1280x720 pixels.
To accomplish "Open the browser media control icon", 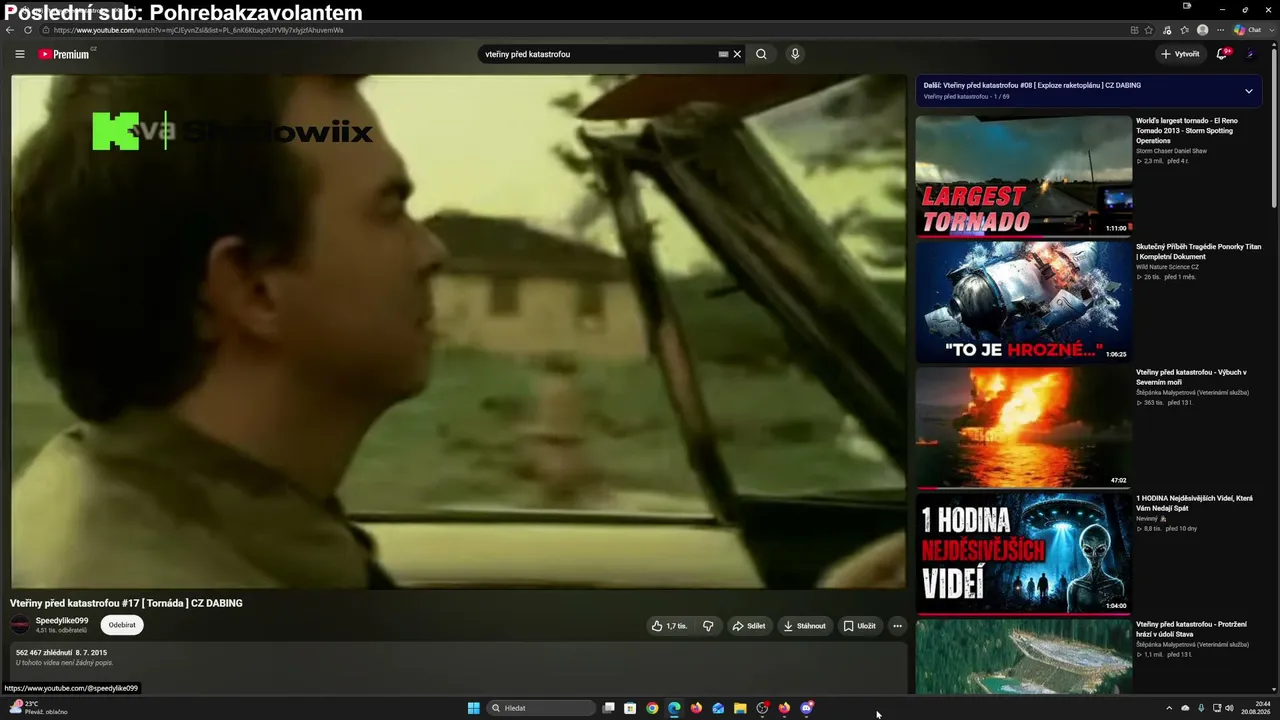I will coord(1167,30).
